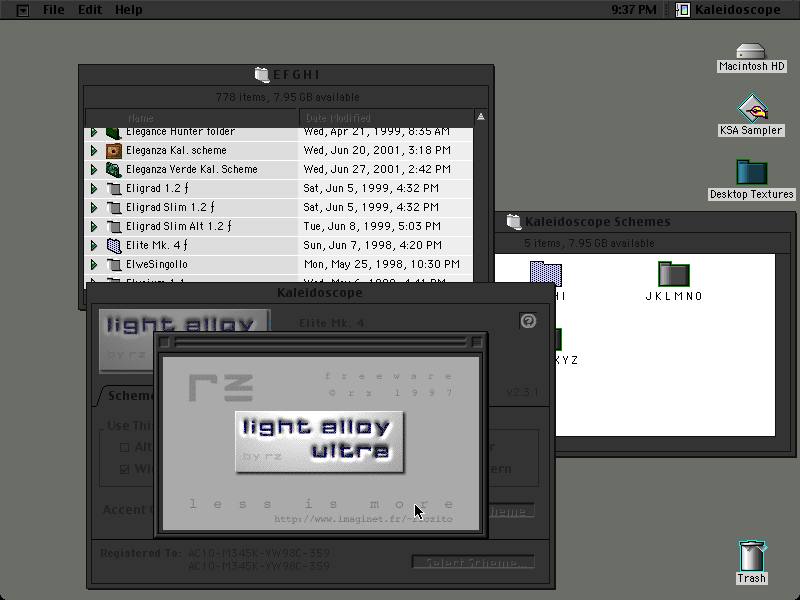
Task: Open the Edit menu
Action: pyautogui.click(x=90, y=10)
